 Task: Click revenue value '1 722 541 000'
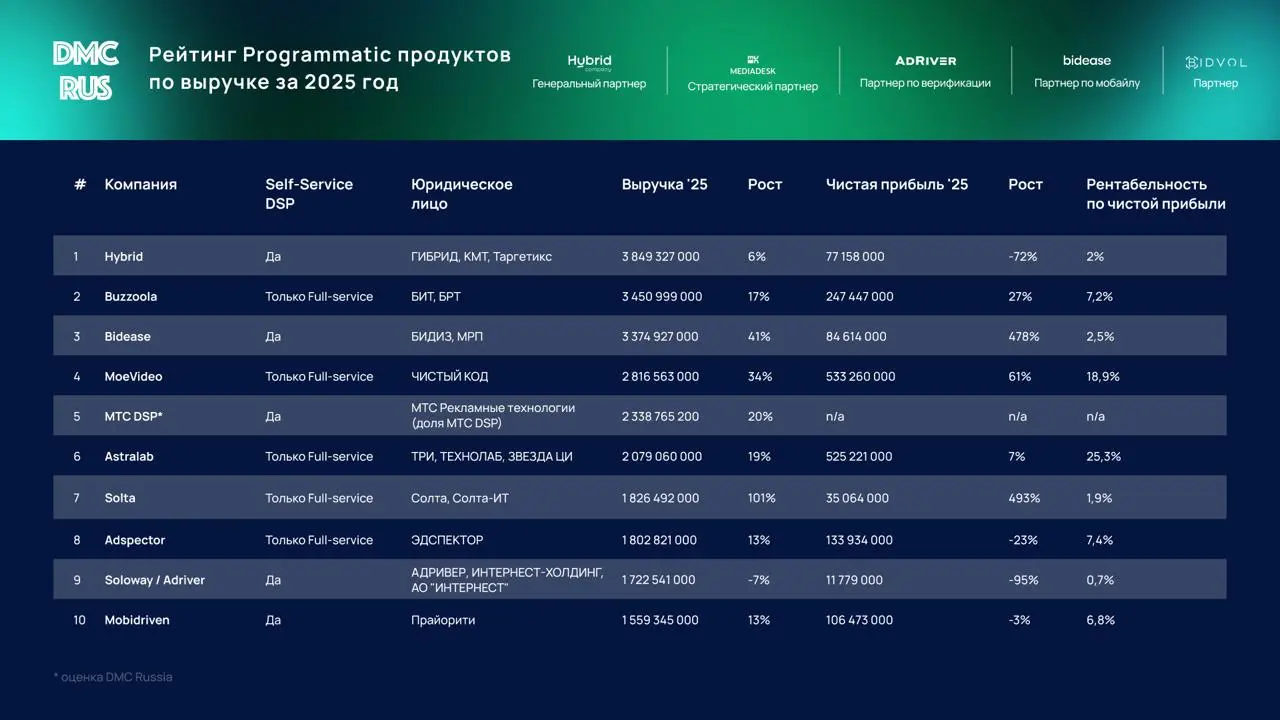pos(658,580)
